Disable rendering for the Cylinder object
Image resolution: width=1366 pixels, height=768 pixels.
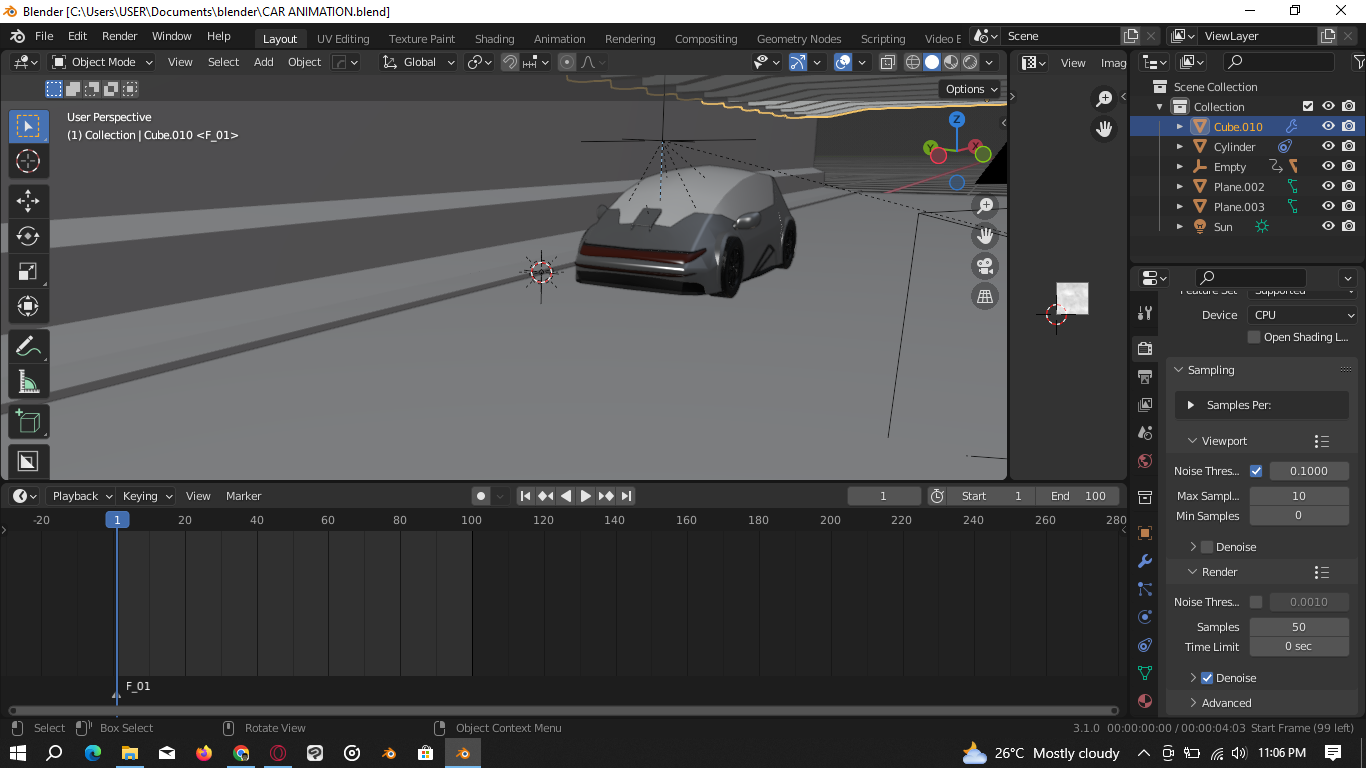click(1349, 146)
